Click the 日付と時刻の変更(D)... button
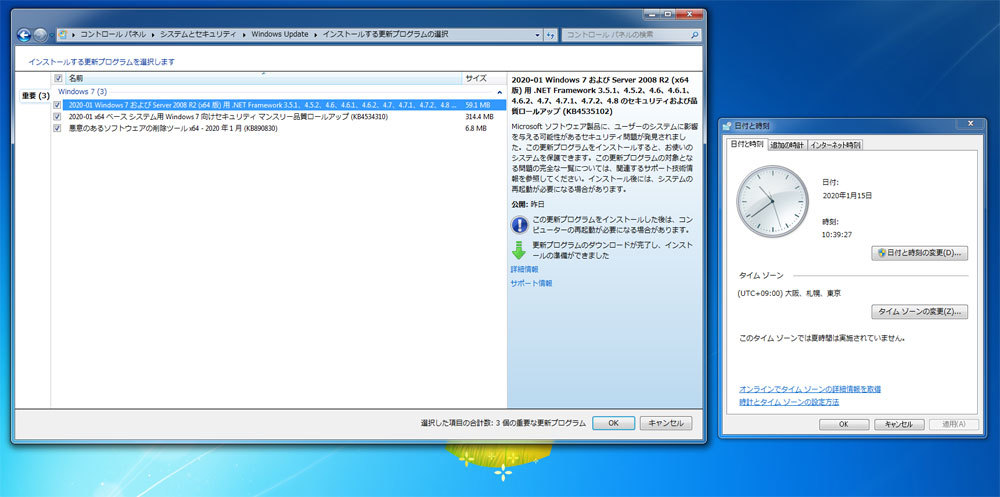1000x497 pixels. 919,253
